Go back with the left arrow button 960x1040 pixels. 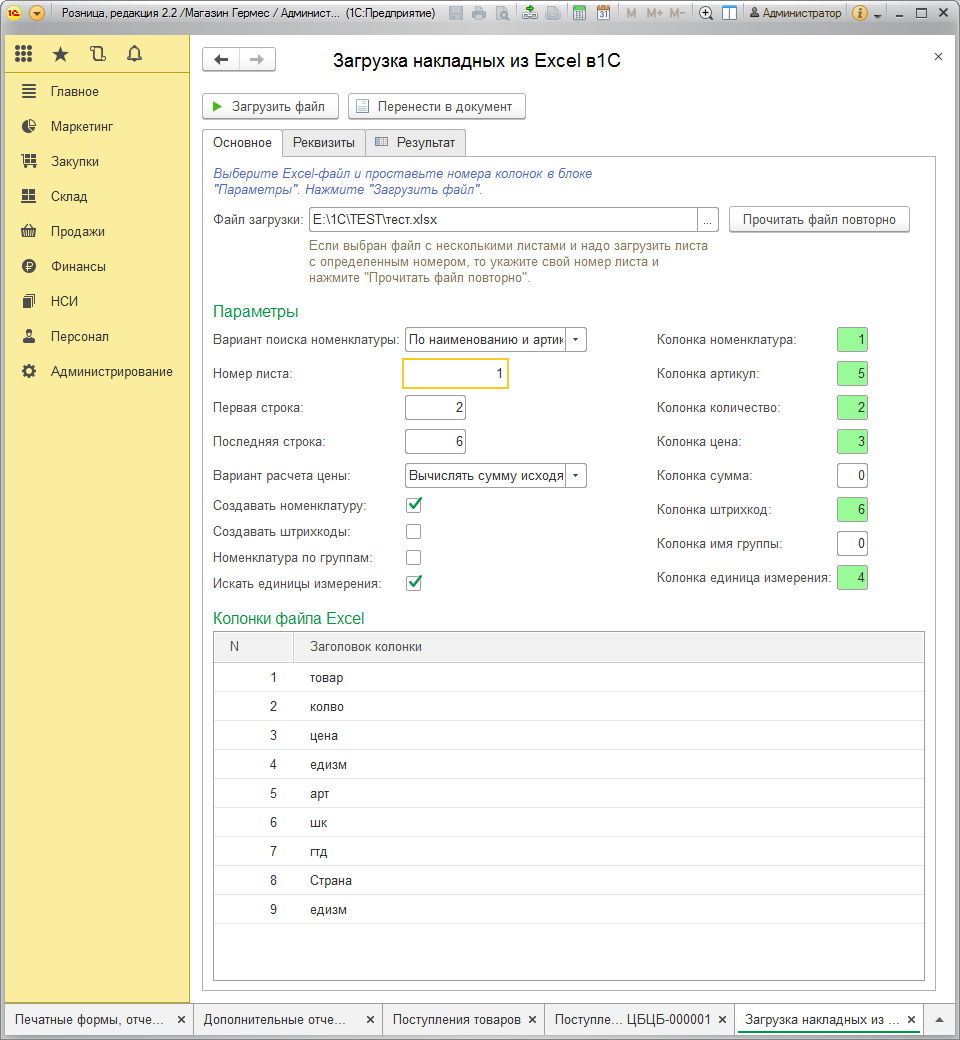point(221,60)
